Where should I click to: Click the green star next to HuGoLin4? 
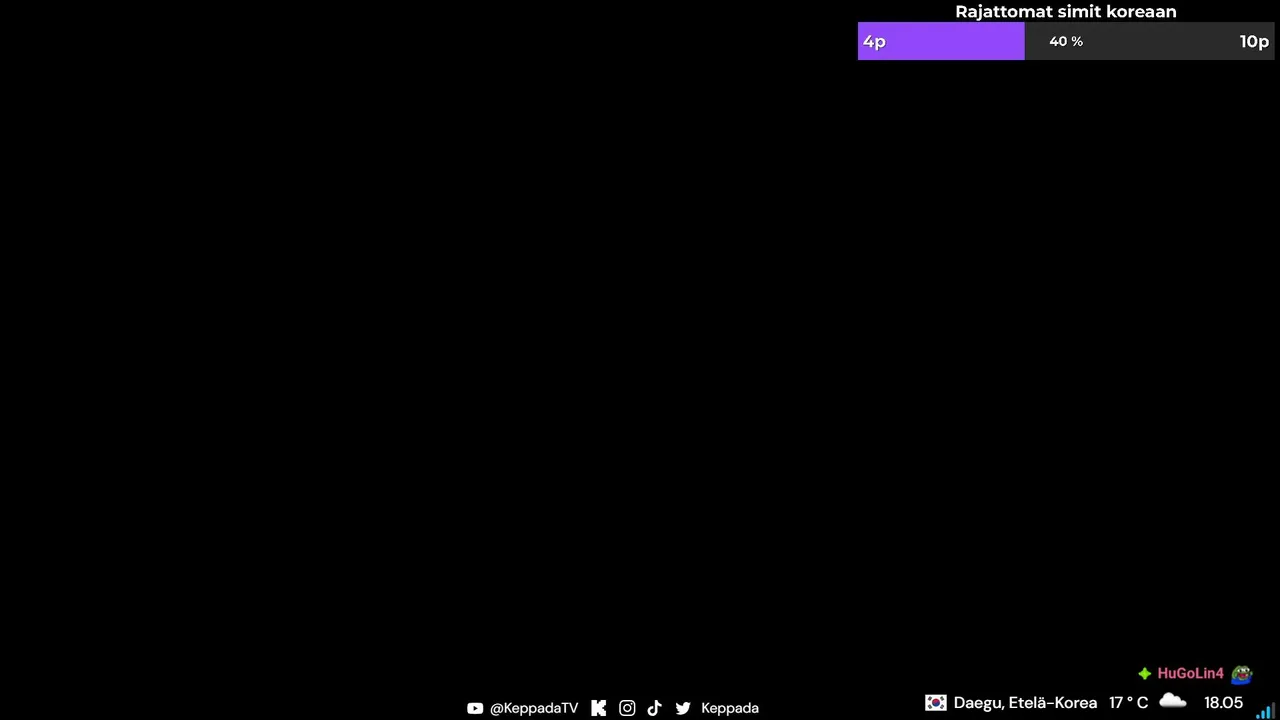(x=1145, y=674)
